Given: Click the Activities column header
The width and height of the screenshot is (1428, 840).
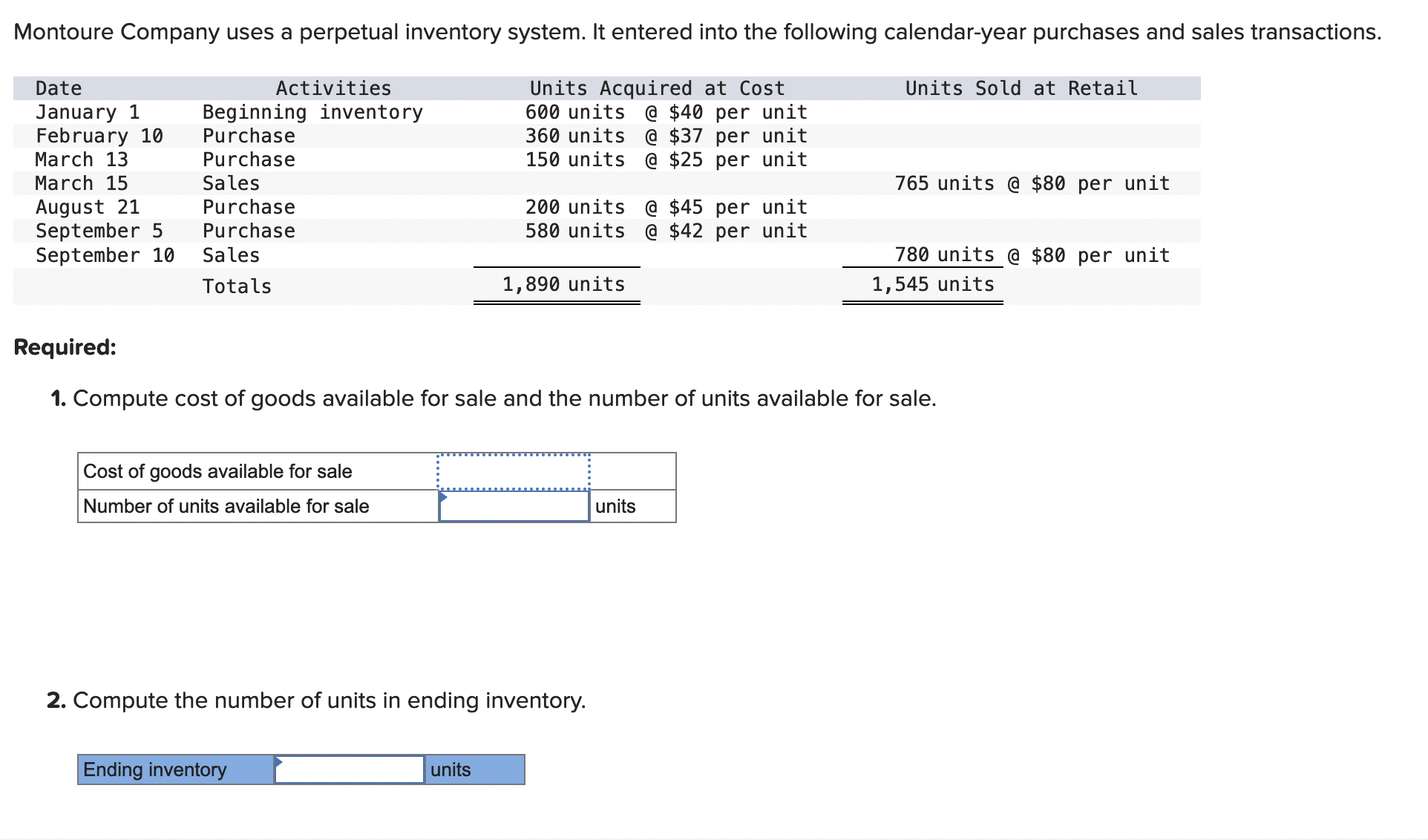Looking at the screenshot, I should tap(333, 88).
